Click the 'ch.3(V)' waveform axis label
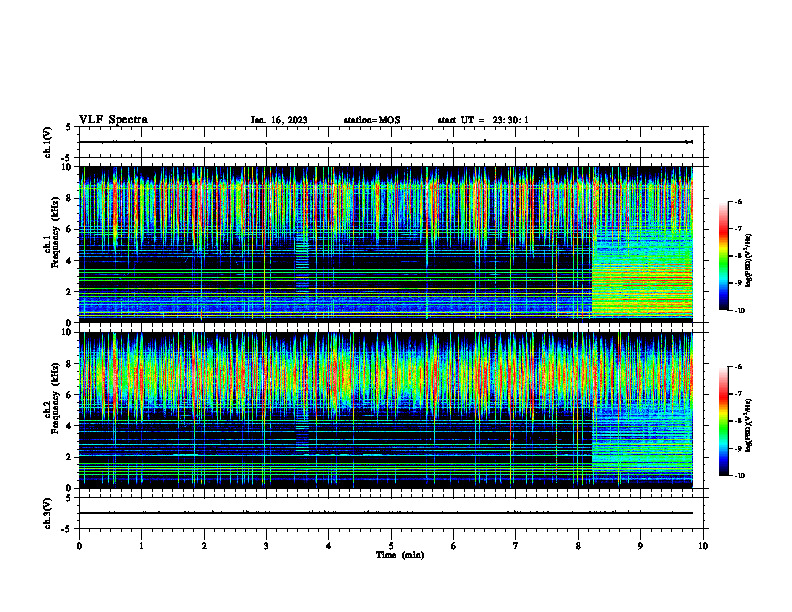This screenshot has width=792, height=612. [47, 513]
